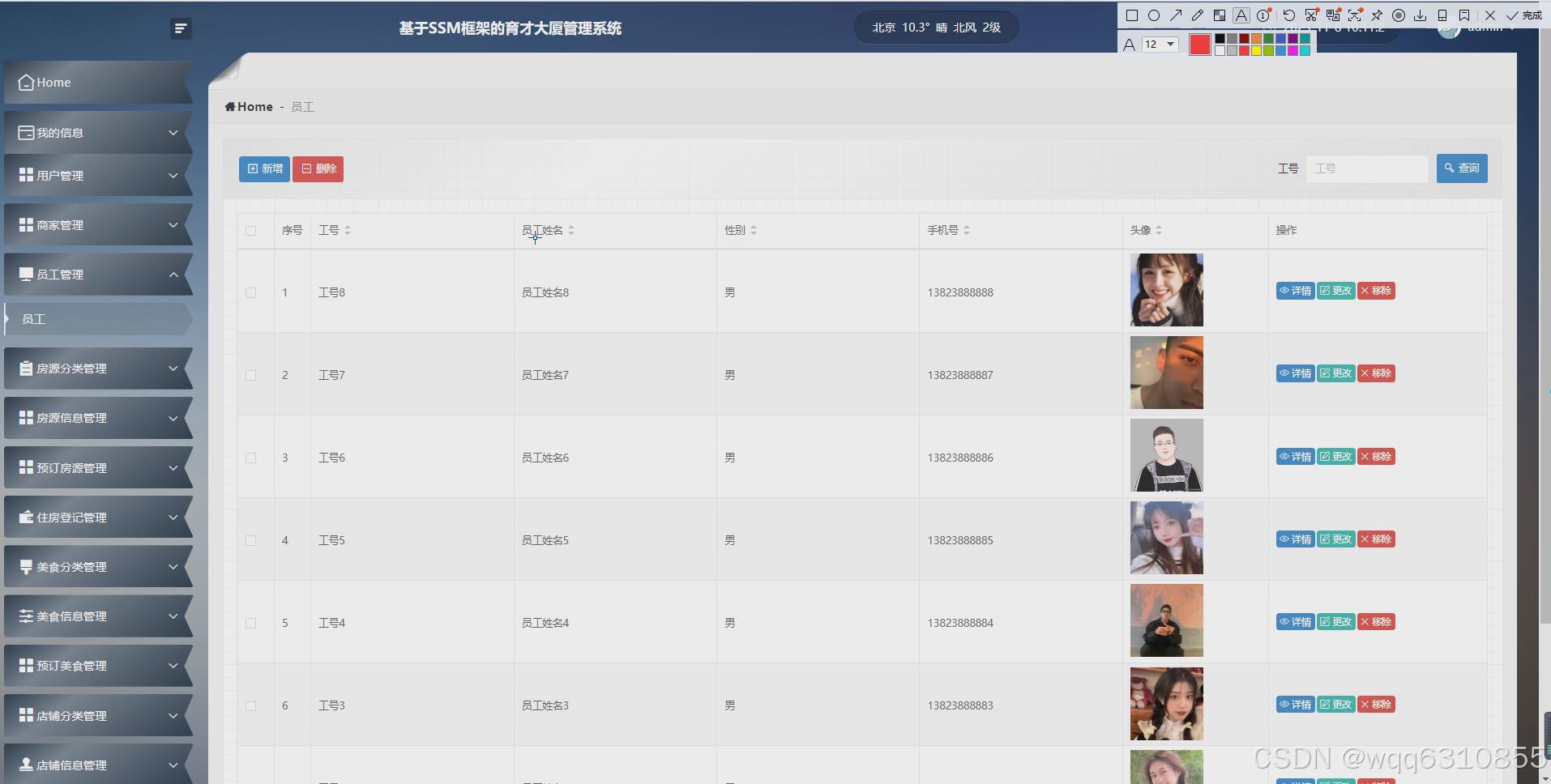Viewport: 1551px width, 784px height.
Task: Open the 美食信息管理 menu item
Action: point(97,616)
